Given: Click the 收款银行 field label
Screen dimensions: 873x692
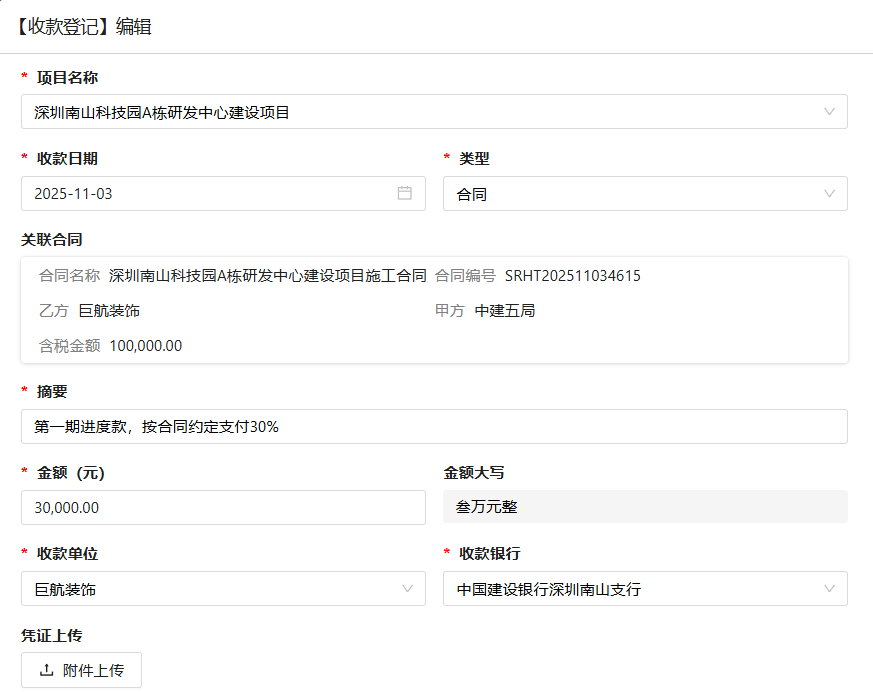Looking at the screenshot, I should [x=489, y=554].
